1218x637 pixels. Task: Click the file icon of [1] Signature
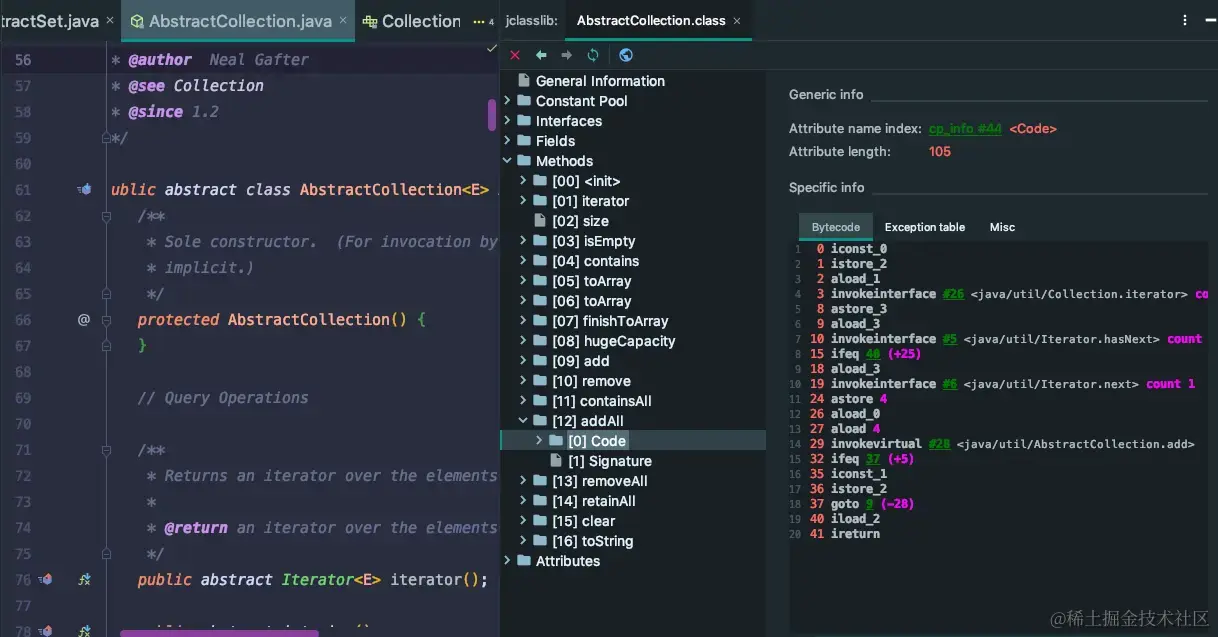(x=556, y=461)
